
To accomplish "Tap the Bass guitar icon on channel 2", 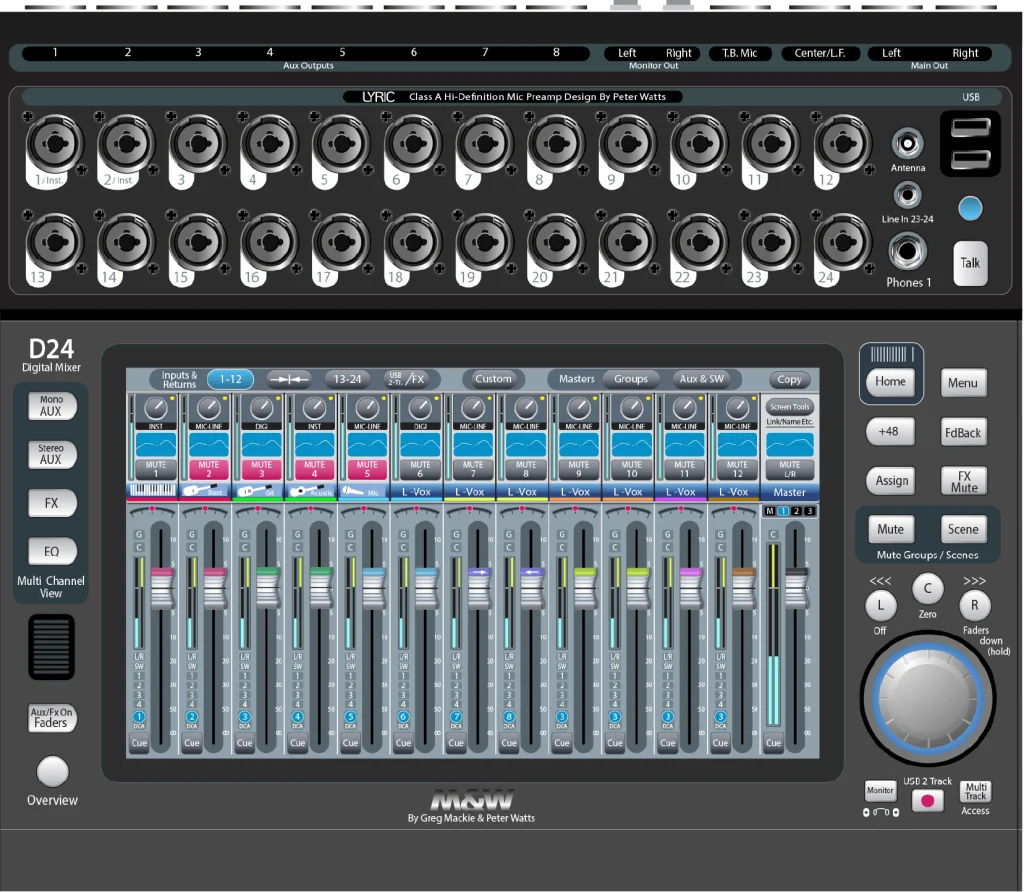I will click(x=200, y=491).
